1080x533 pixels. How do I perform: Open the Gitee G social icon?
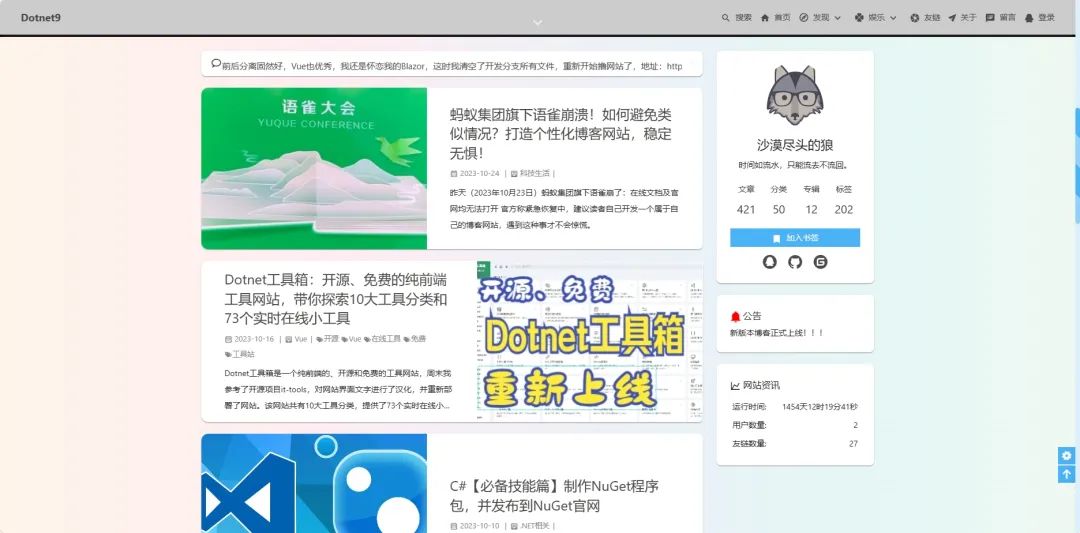(820, 262)
